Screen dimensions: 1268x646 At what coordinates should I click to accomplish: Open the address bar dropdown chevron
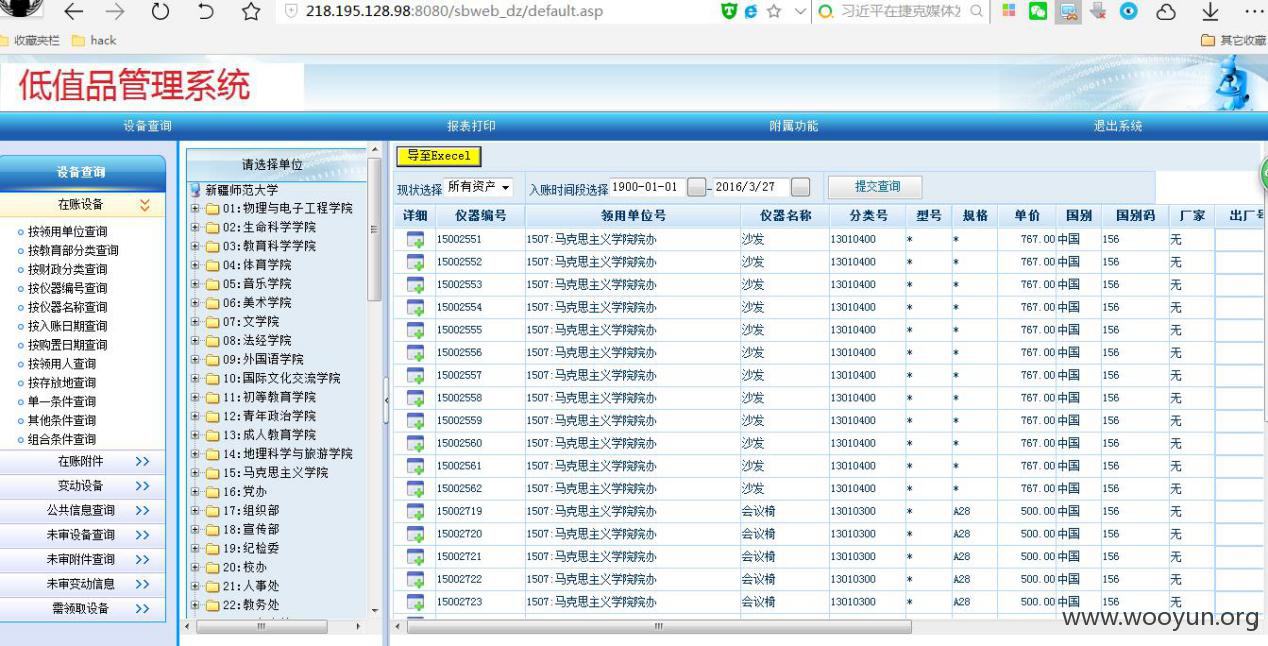click(800, 12)
